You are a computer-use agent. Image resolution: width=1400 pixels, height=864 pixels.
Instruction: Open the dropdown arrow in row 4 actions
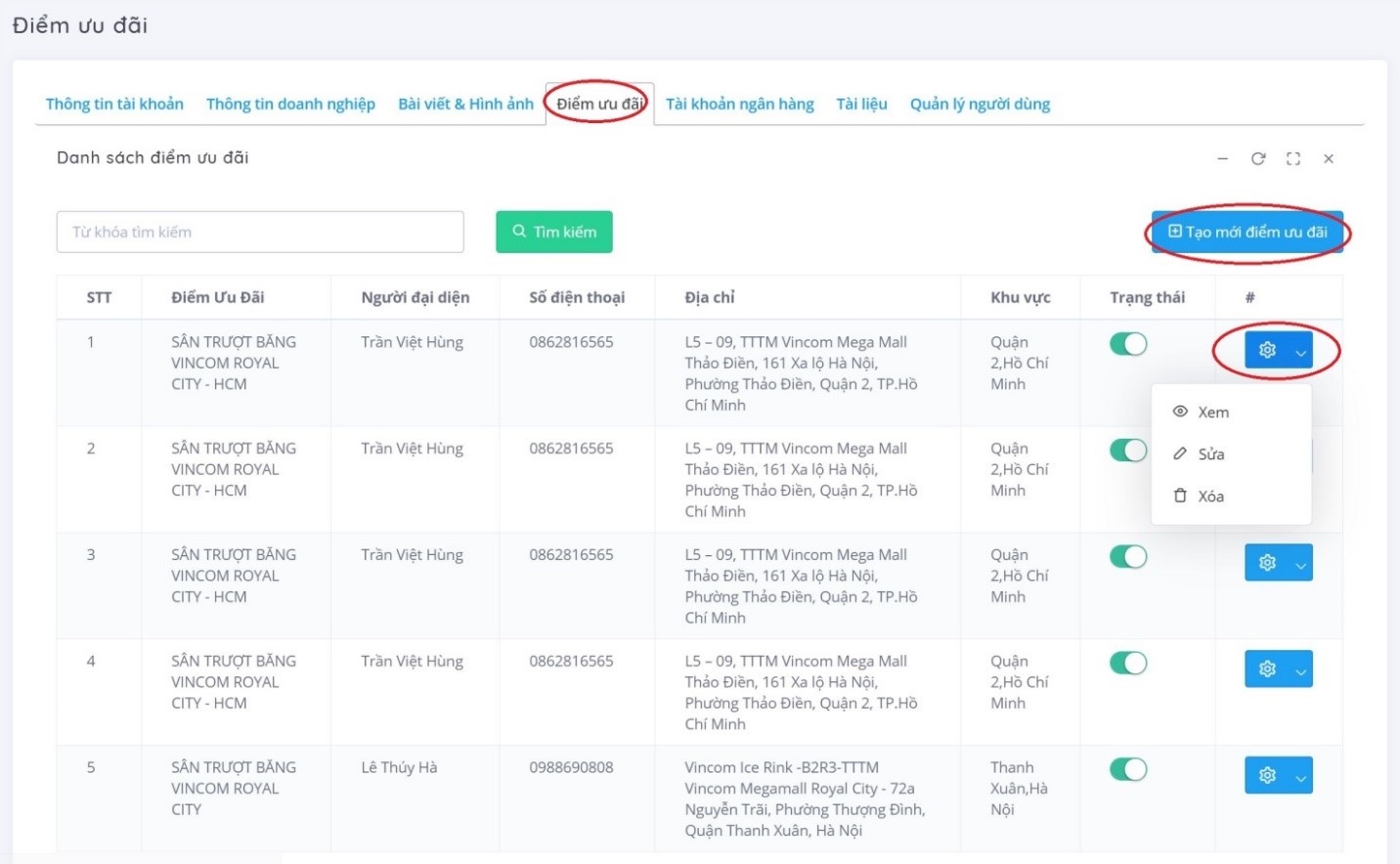click(x=1301, y=670)
